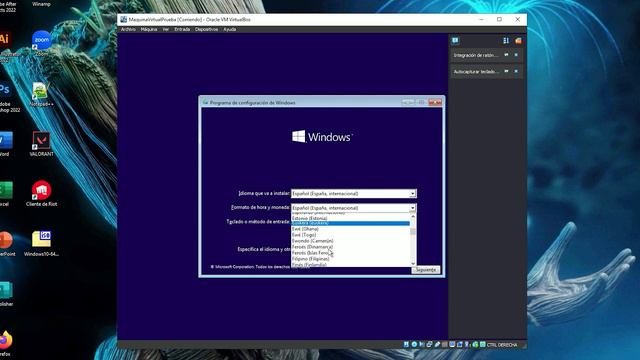
Task: Expand the 'Idioma que va a instalar' dropdown
Action: coord(413,193)
